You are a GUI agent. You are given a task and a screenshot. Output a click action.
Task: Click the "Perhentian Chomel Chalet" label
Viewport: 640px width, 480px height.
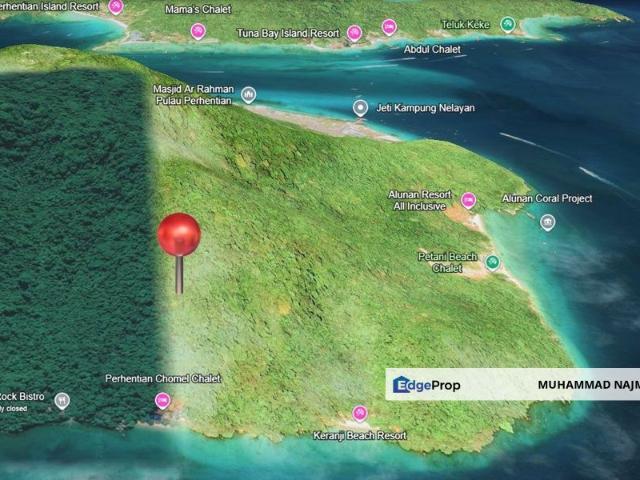[163, 378]
